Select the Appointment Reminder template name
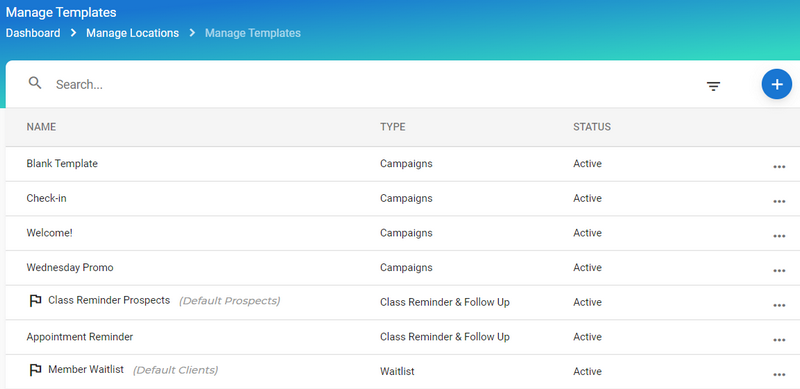The width and height of the screenshot is (800, 389). pyautogui.click(x=80, y=337)
